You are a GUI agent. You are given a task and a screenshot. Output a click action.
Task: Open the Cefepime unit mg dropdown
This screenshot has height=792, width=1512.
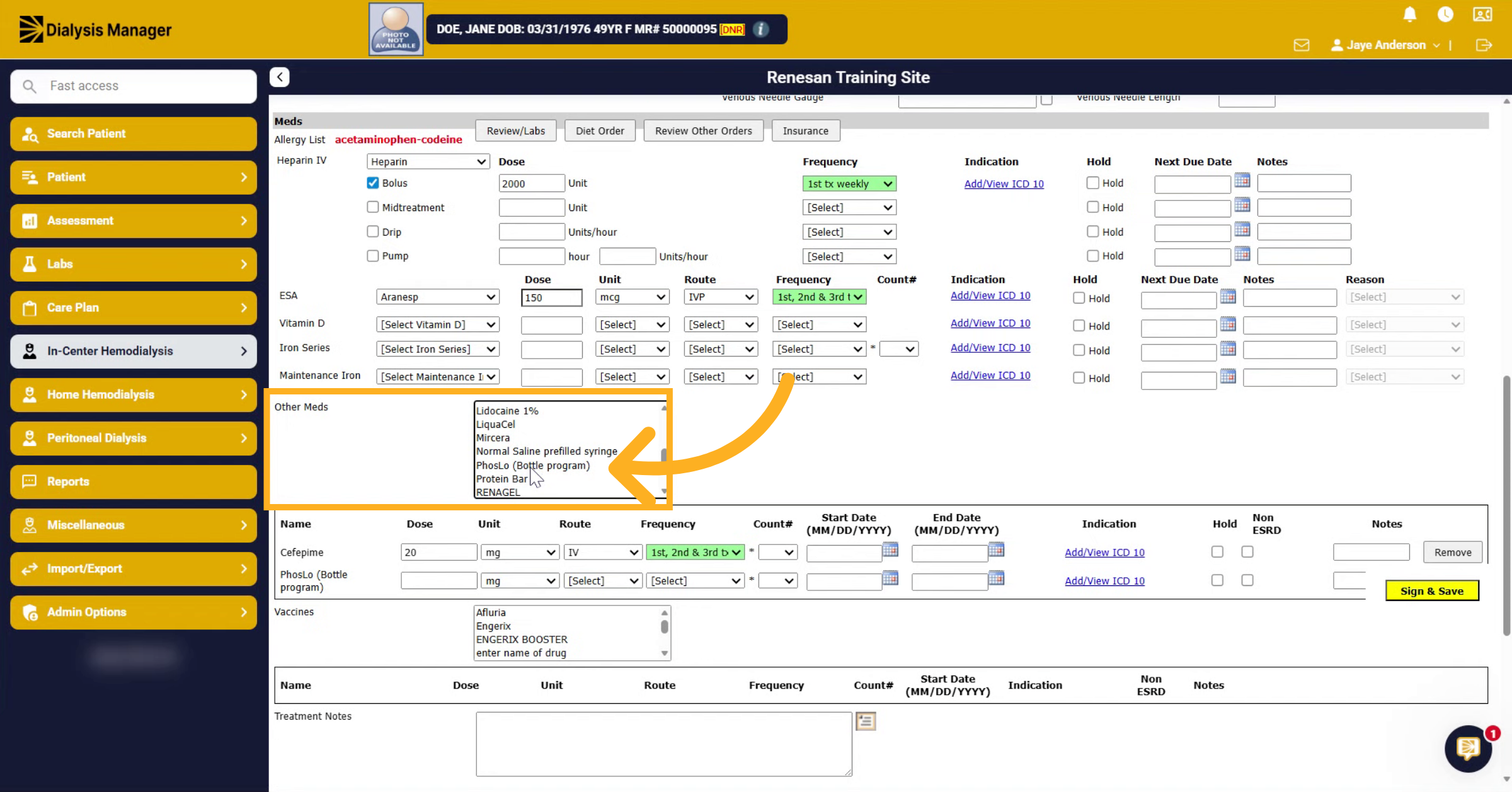(520, 553)
